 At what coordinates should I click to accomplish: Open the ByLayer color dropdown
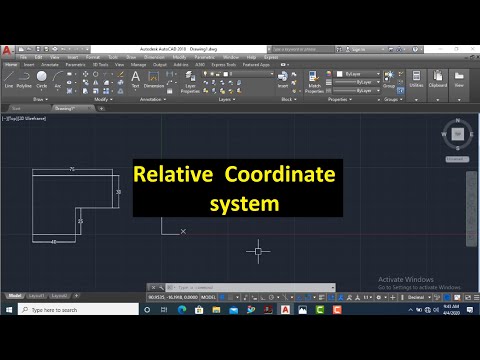378,74
